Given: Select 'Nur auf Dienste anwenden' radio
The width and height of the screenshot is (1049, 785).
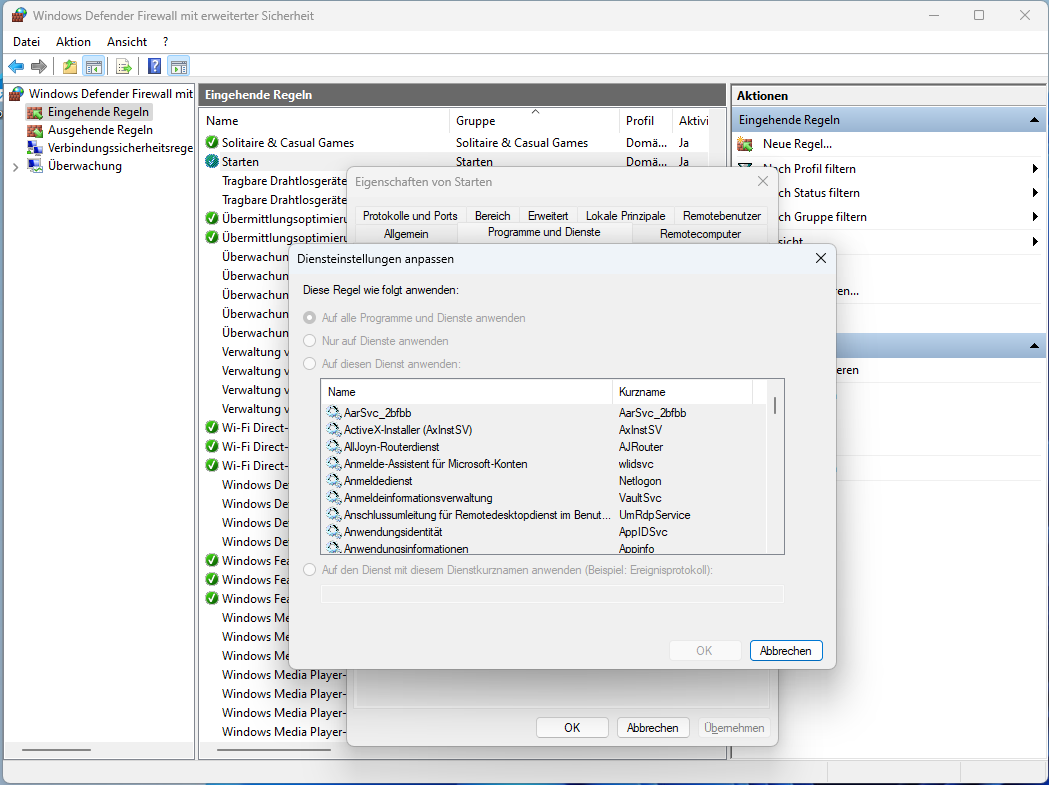Looking at the screenshot, I should tap(310, 341).
